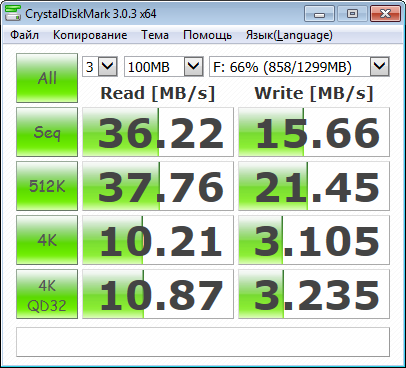Start the Seq benchmark

coord(47,132)
